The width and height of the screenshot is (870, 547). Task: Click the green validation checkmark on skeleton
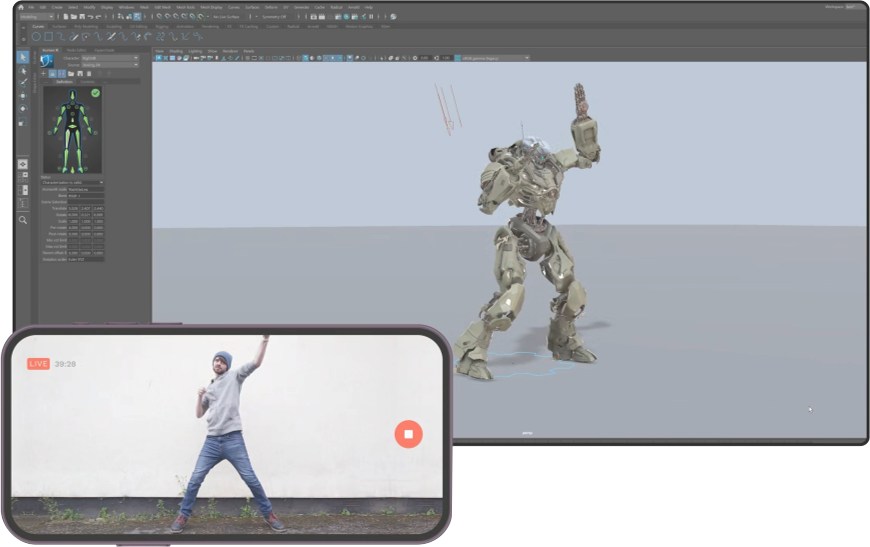[x=95, y=93]
